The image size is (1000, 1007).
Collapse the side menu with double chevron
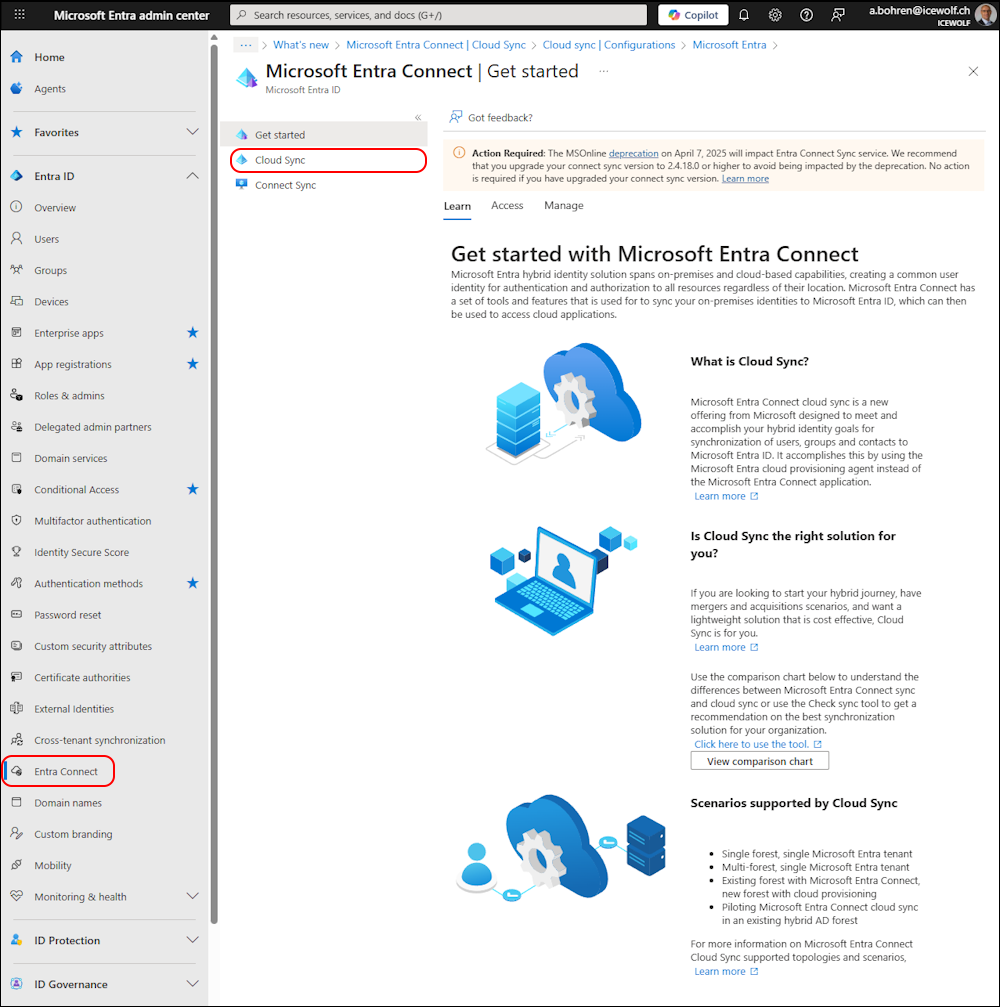click(418, 117)
